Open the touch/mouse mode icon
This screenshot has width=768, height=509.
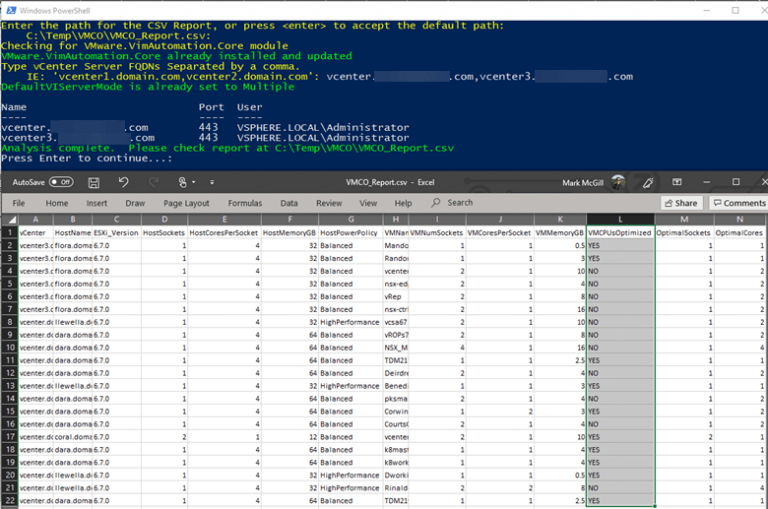click(x=182, y=182)
